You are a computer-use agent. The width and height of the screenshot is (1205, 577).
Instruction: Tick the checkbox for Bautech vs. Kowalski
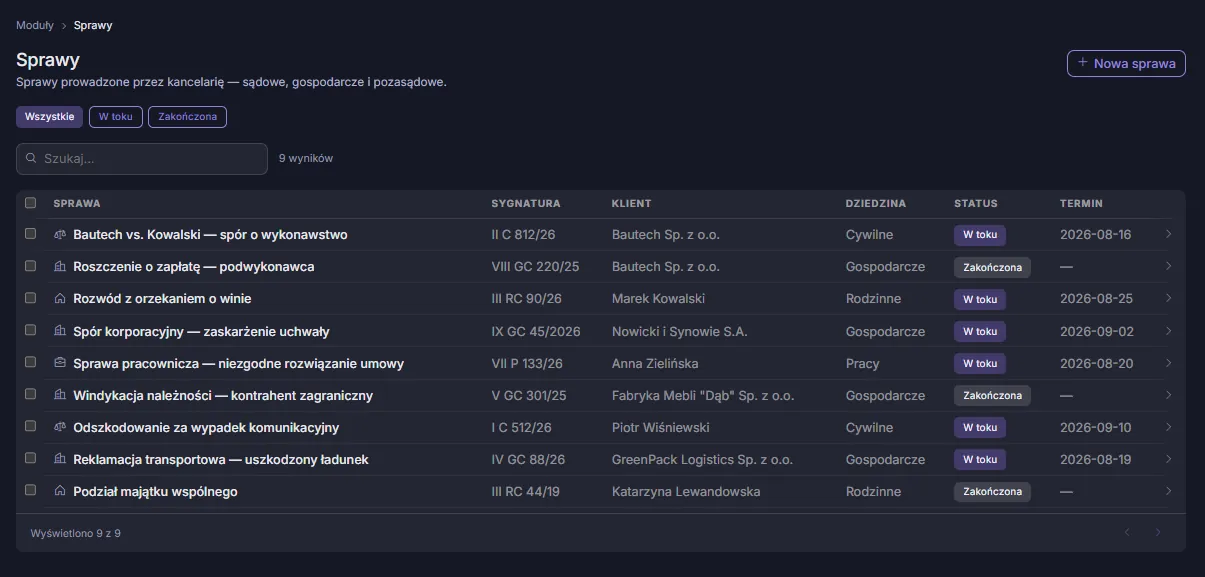pyautogui.click(x=30, y=235)
